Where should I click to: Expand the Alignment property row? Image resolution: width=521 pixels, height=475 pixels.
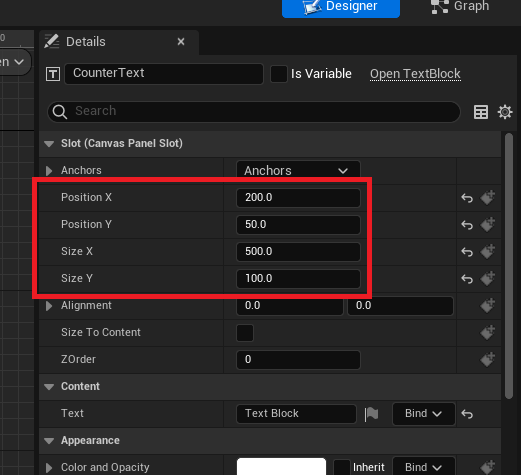tap(49, 306)
